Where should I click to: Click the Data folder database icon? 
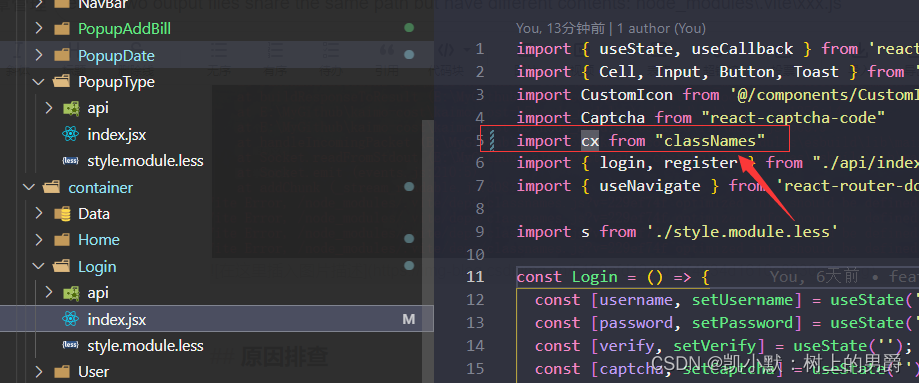tap(62, 213)
